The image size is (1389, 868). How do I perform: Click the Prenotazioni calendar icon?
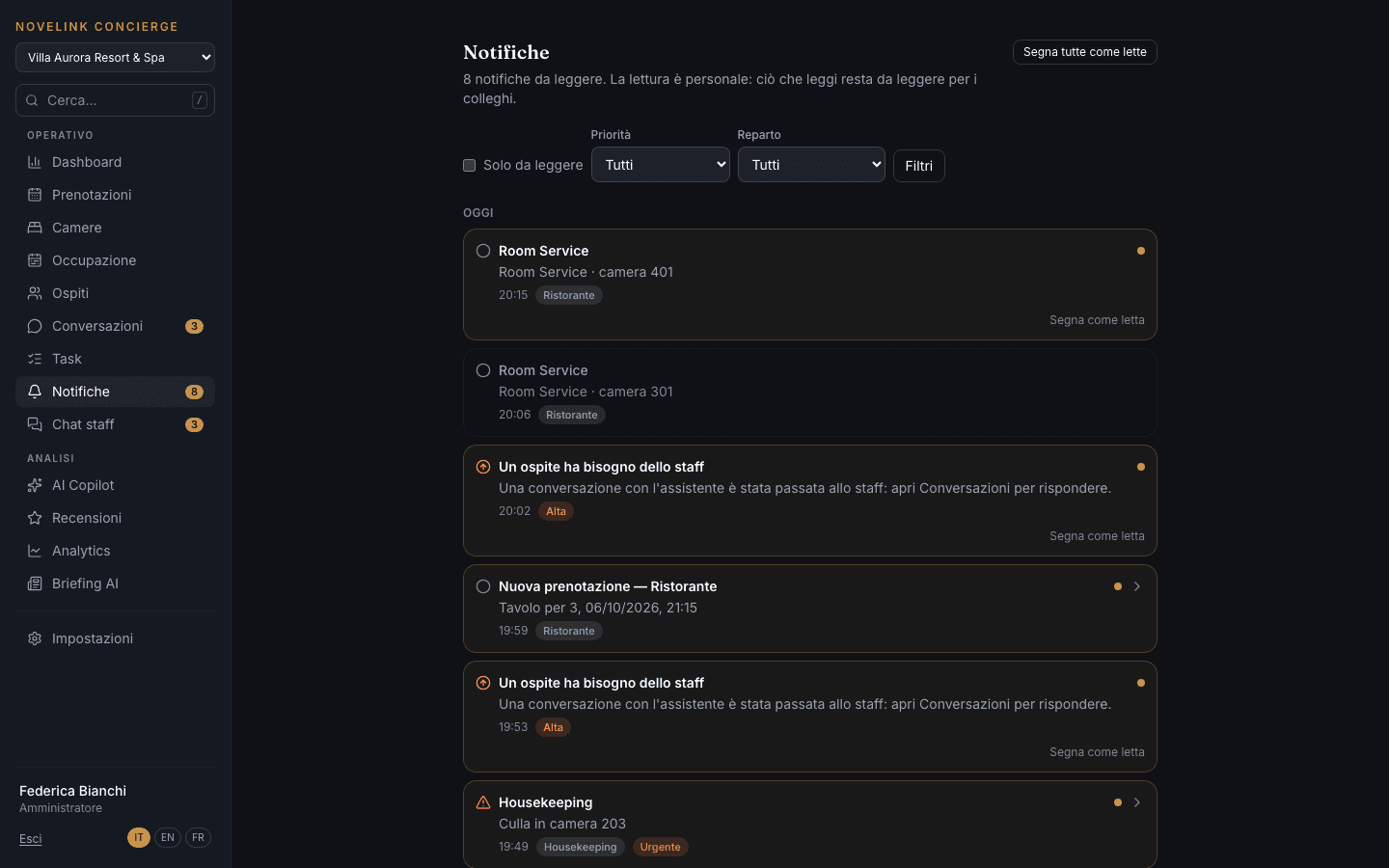(35, 195)
